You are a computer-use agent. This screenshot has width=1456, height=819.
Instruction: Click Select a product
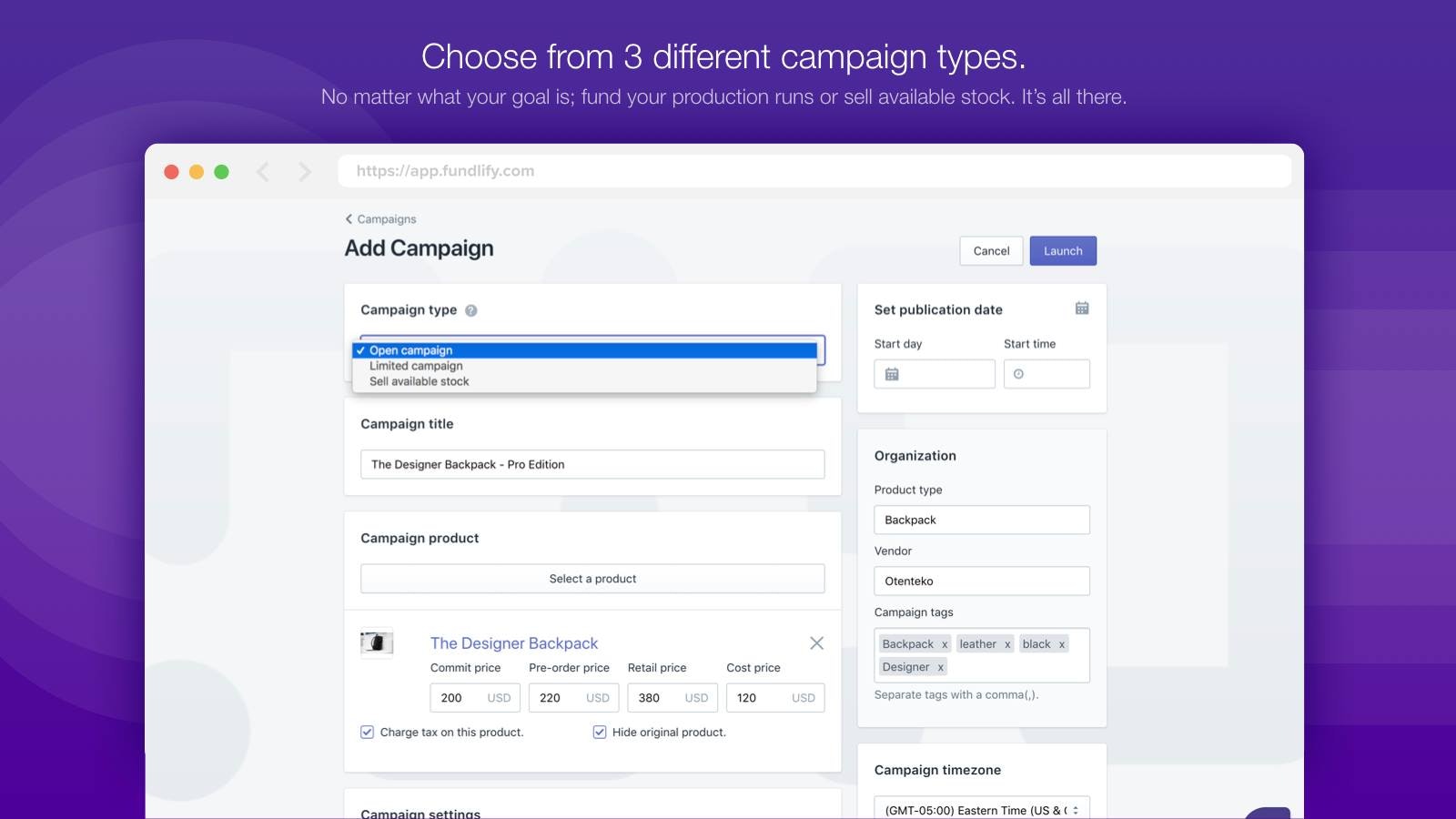(592, 578)
